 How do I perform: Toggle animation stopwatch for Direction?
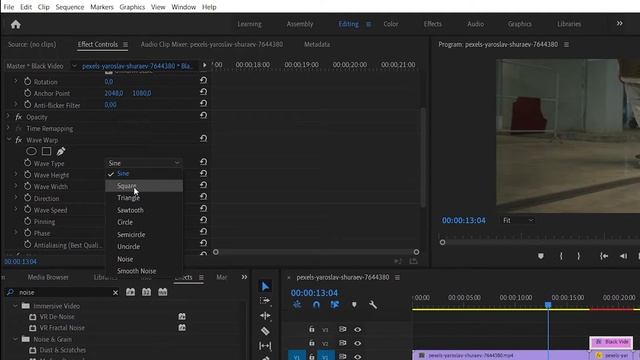click(27, 198)
